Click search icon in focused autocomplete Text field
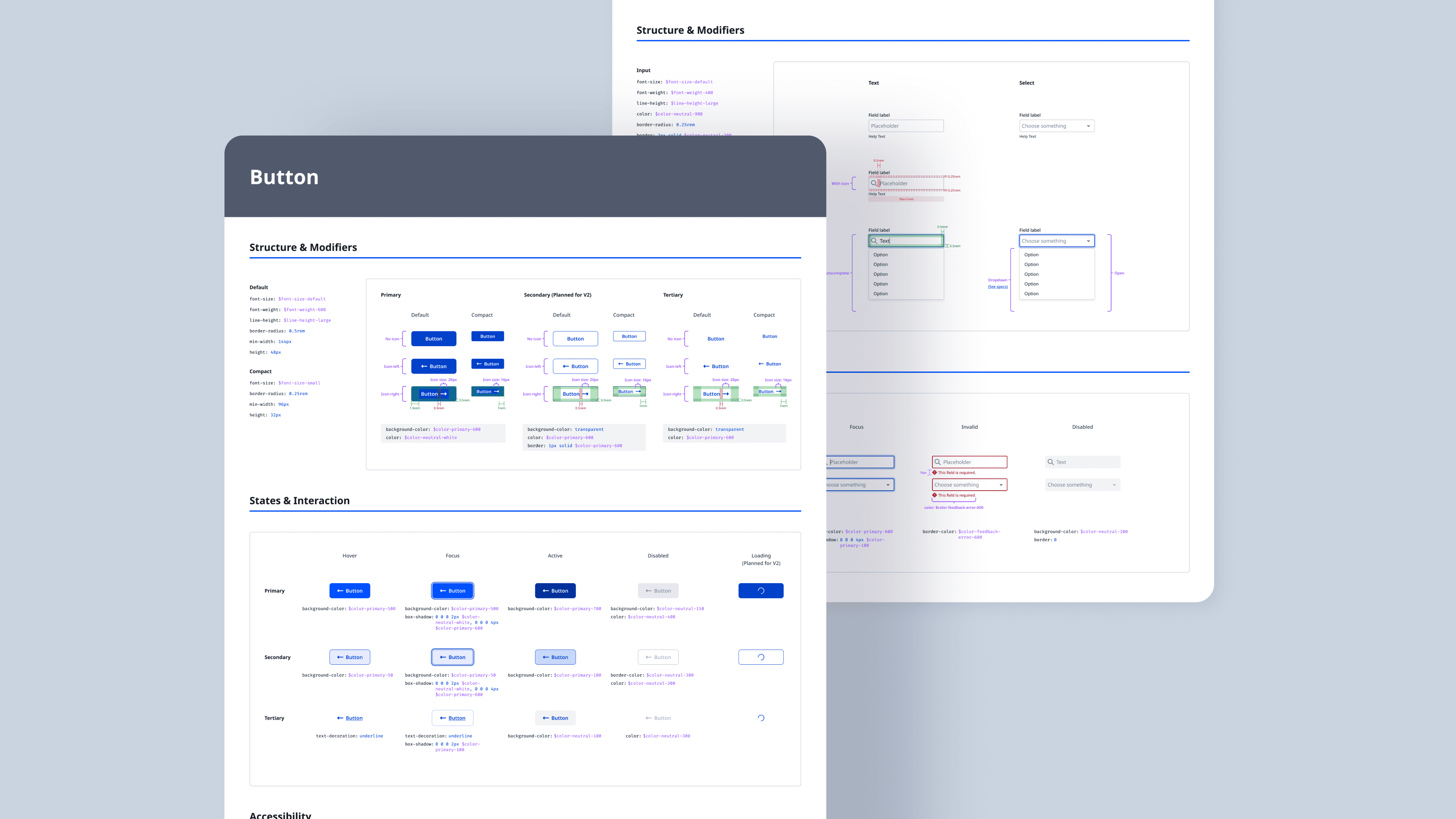This screenshot has width=1456, height=819. coord(874,241)
